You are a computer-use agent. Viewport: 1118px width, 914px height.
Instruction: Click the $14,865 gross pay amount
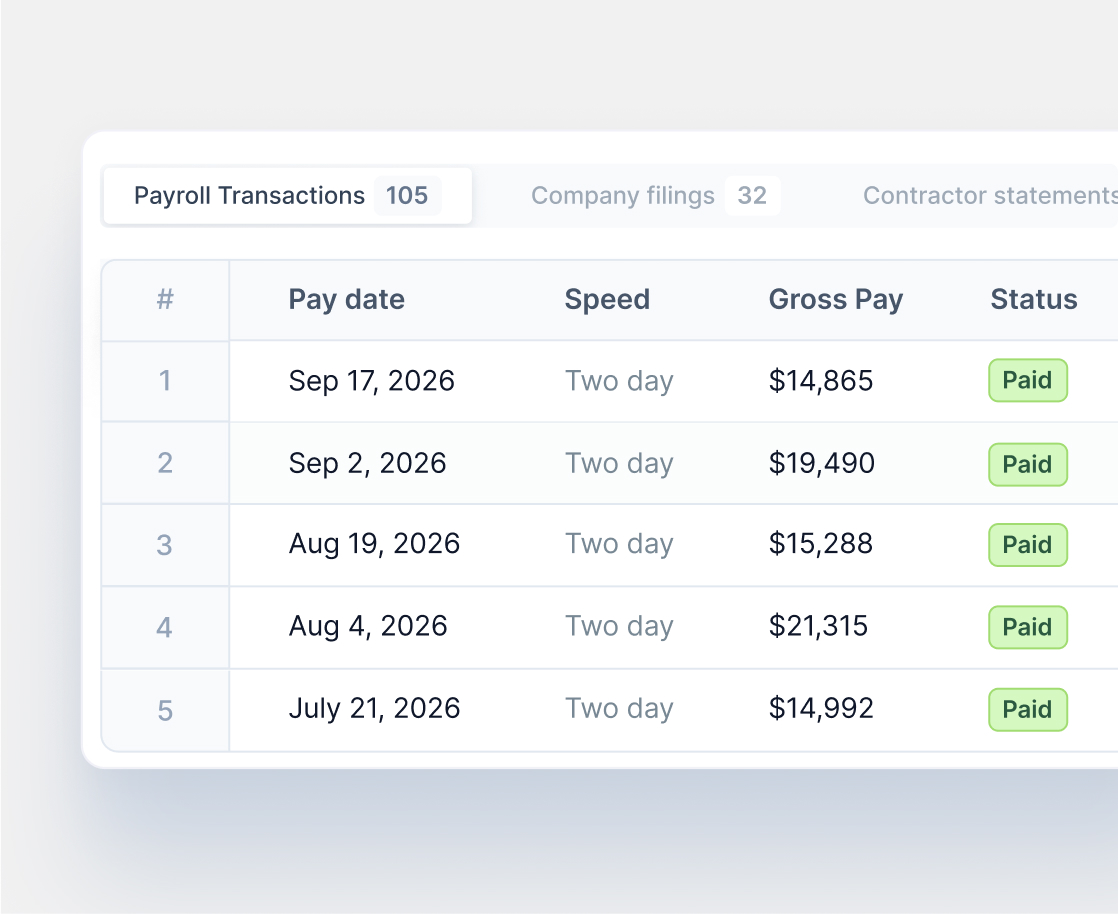[x=821, y=381]
